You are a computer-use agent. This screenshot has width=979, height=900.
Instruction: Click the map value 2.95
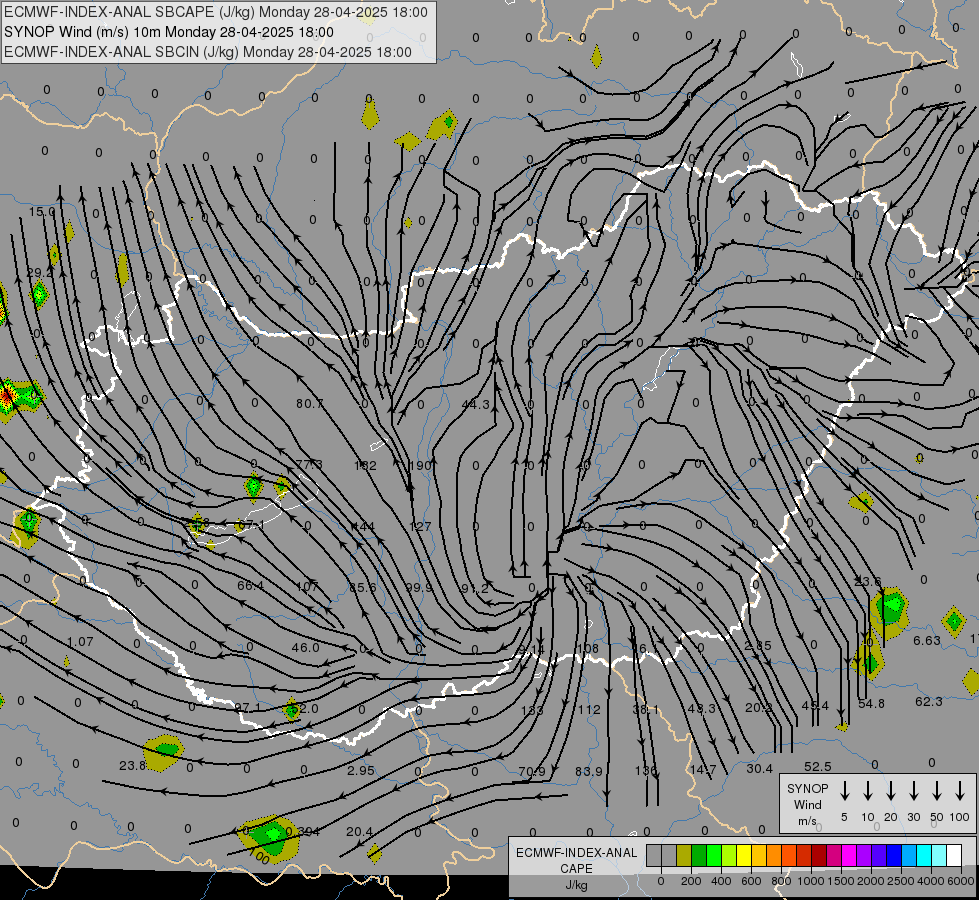click(x=360, y=770)
